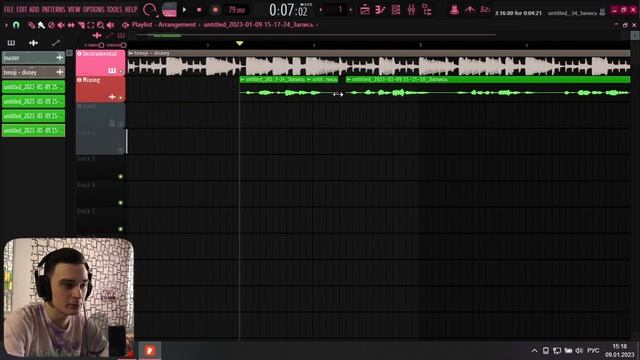Click the yellow playhead marker on timeline

(240, 43)
